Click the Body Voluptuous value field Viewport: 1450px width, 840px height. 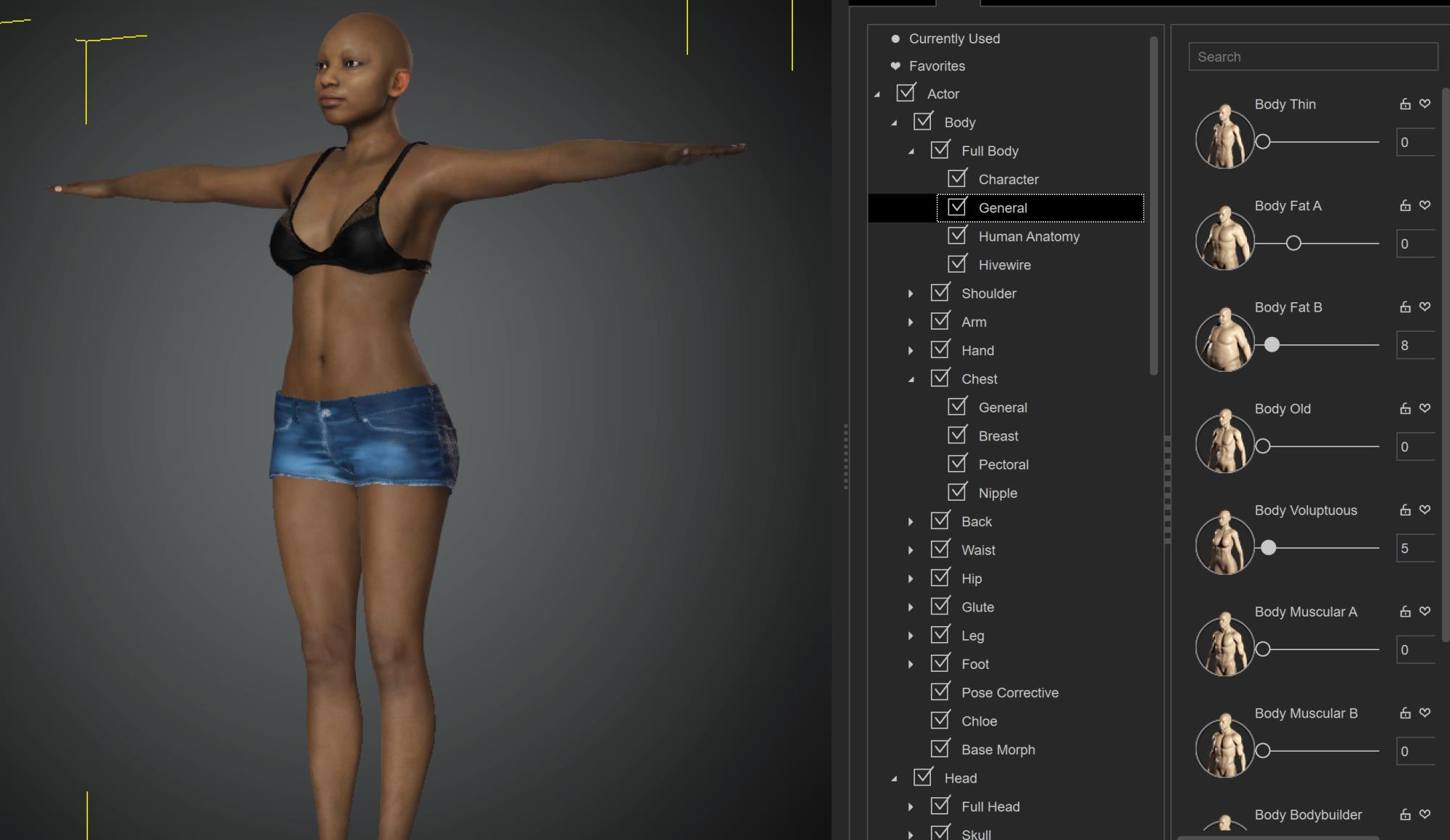1416,548
